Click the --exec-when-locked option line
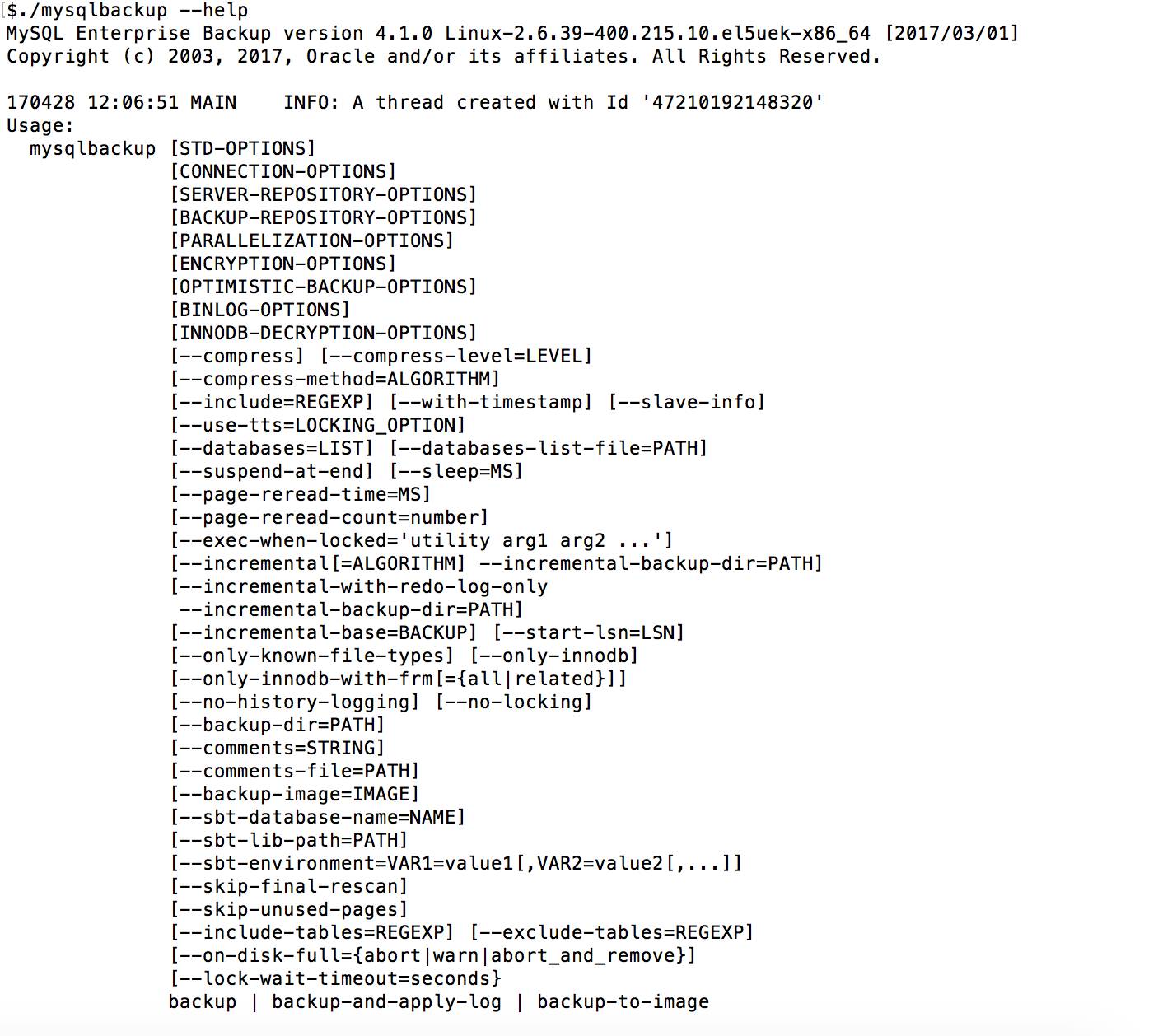 (422, 541)
